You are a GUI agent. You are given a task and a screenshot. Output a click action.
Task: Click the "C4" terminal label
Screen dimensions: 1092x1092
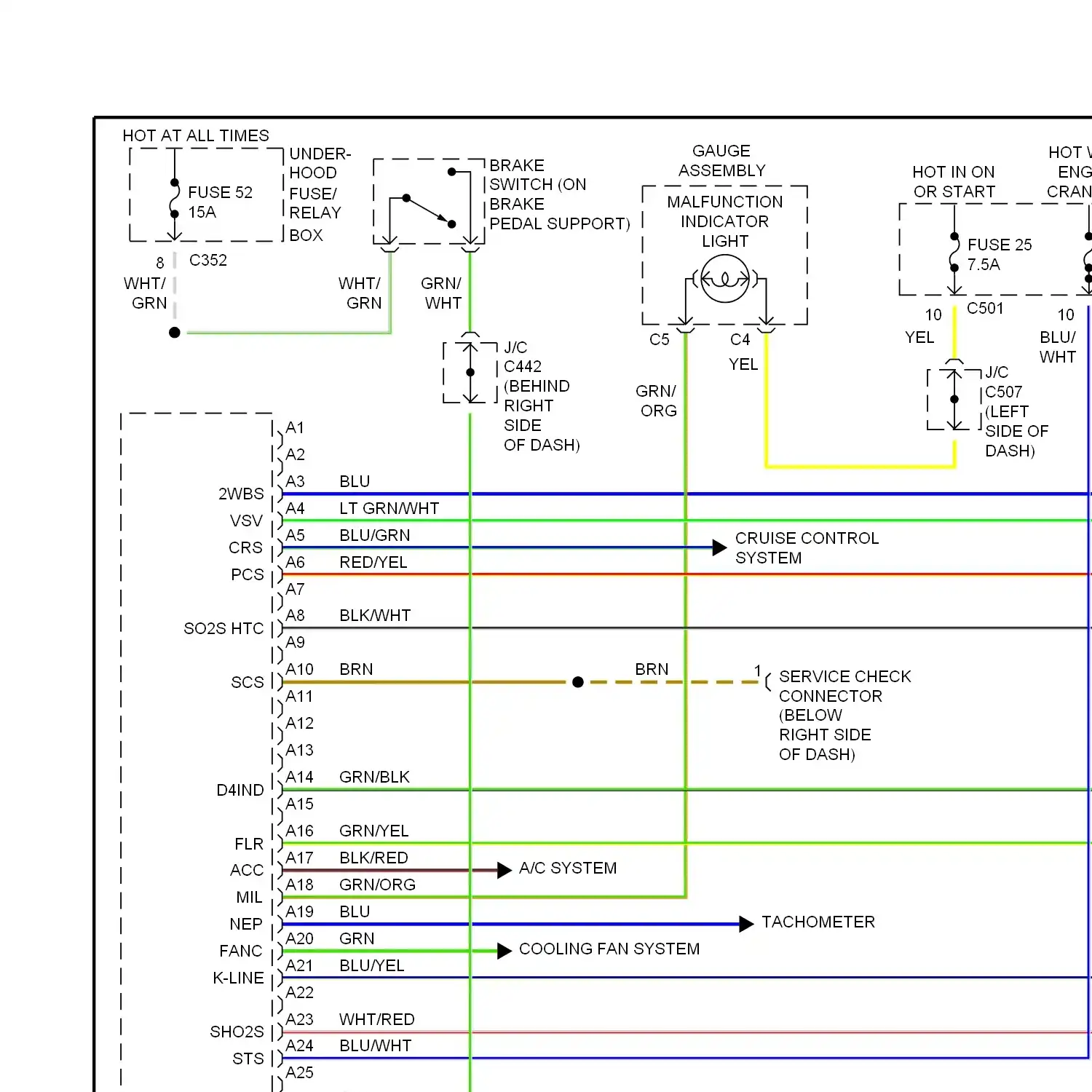(740, 339)
